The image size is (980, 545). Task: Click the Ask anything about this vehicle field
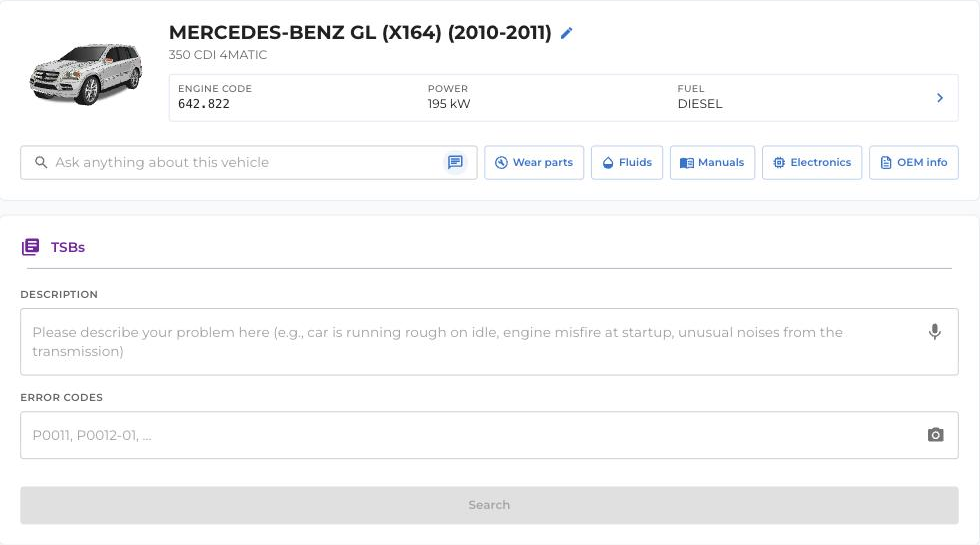[x=248, y=162]
